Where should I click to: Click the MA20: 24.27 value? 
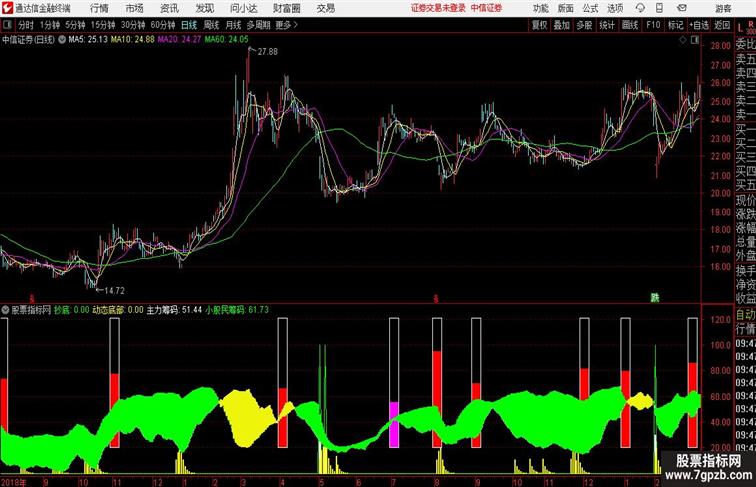tap(179, 40)
